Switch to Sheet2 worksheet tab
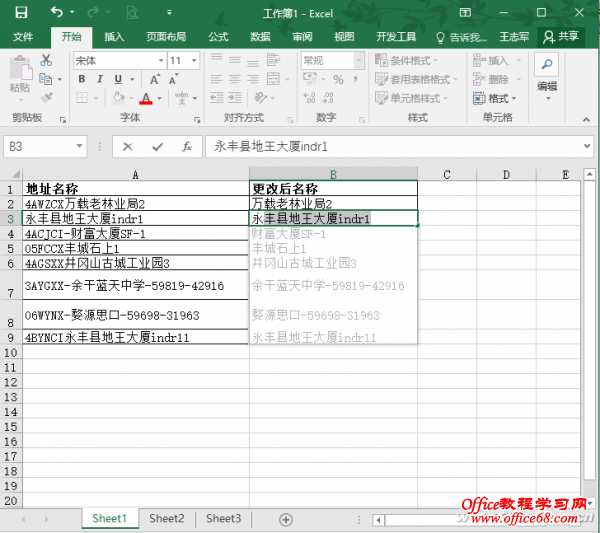Viewport: 600px width, 533px height. (x=167, y=518)
